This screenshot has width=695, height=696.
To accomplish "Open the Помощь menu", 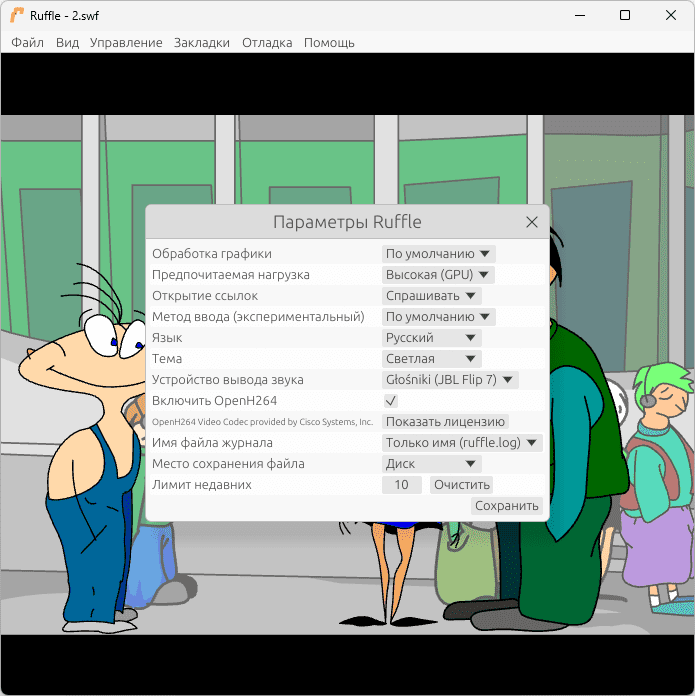I will coord(329,43).
